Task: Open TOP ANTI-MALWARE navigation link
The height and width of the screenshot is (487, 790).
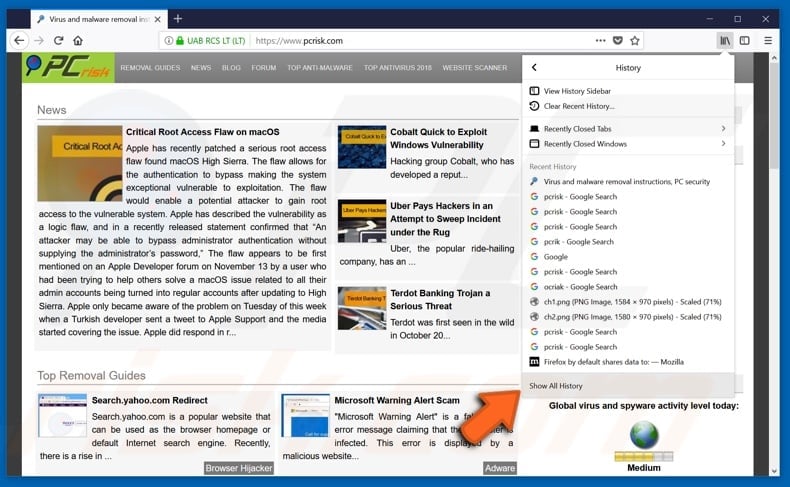Action: (320, 67)
